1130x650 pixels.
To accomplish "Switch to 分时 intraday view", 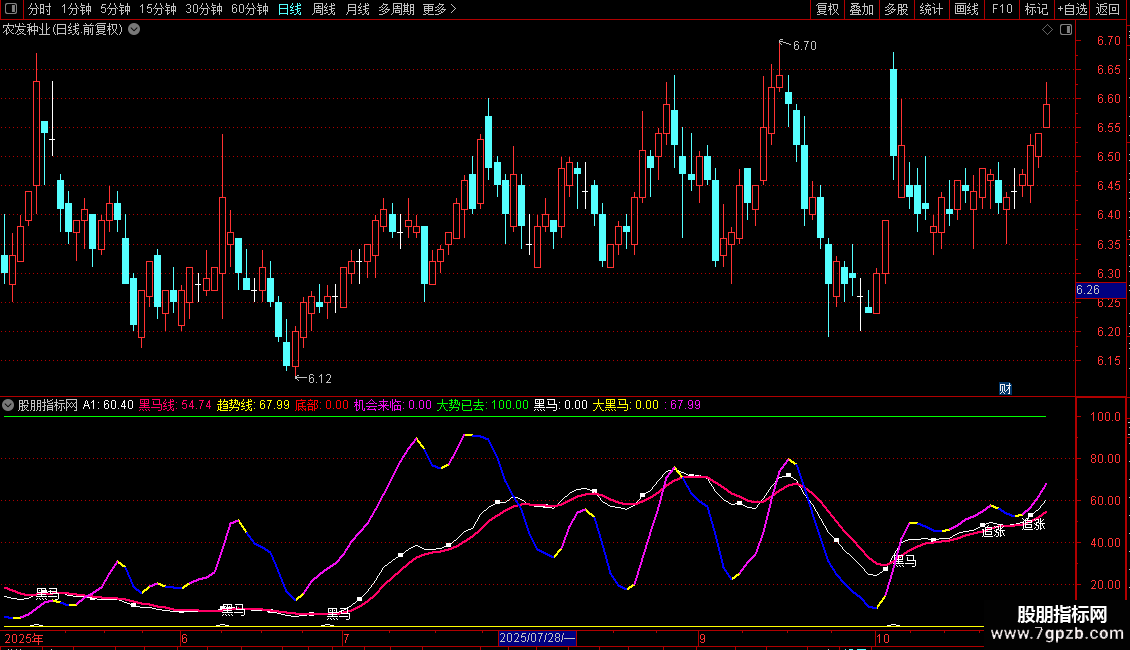I will [39, 9].
